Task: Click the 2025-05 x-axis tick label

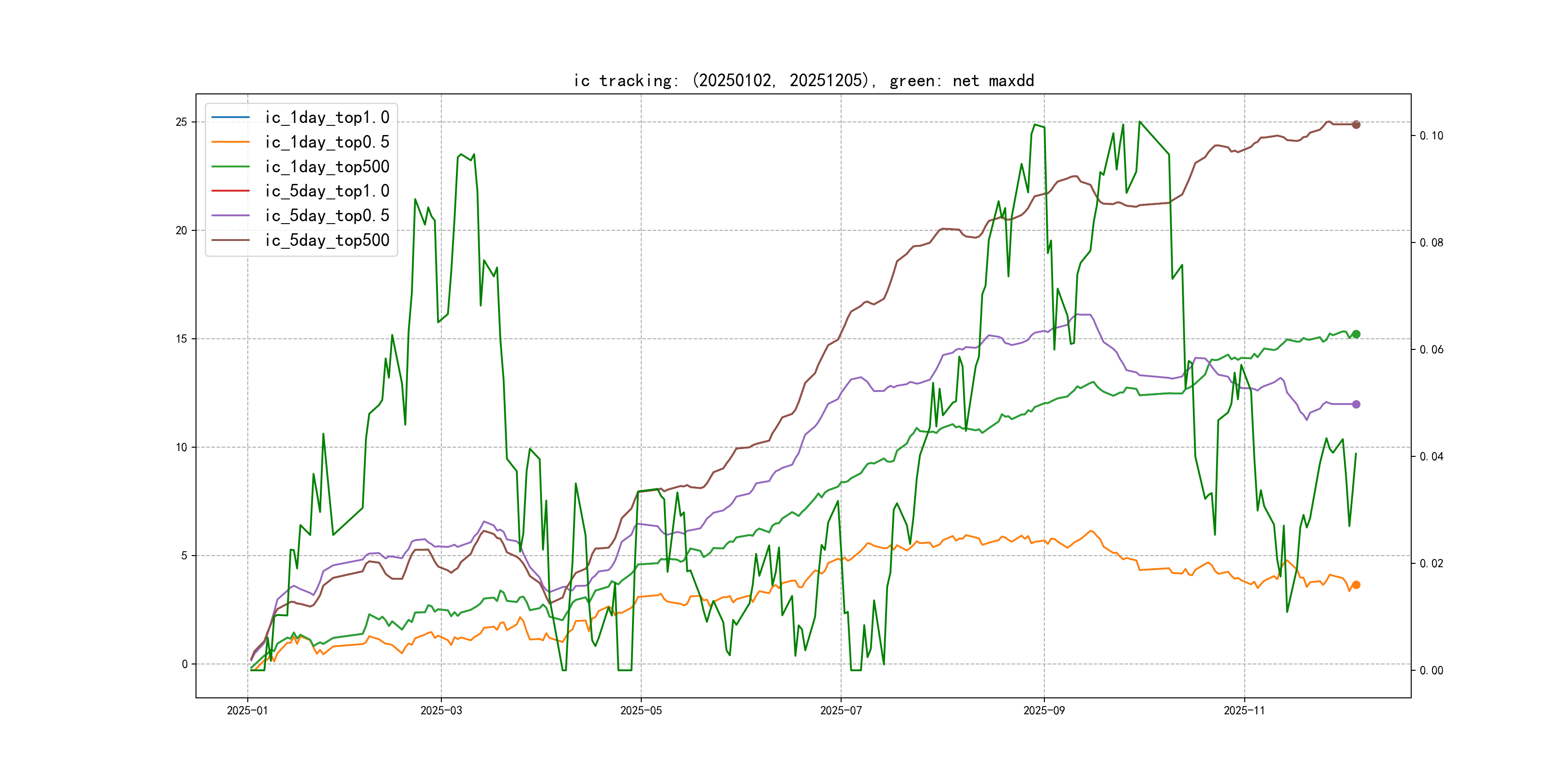Action: point(641,710)
